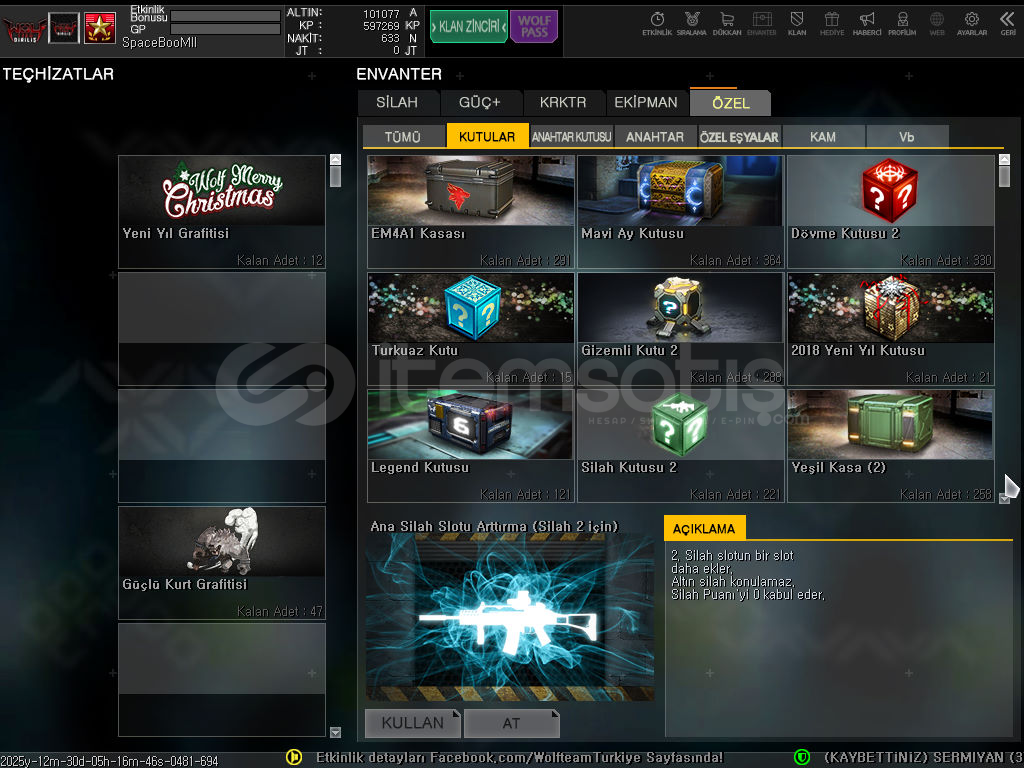Viewport: 1024px width, 768px height.
Task: Open the Wolf Pass button
Action: pos(534,26)
